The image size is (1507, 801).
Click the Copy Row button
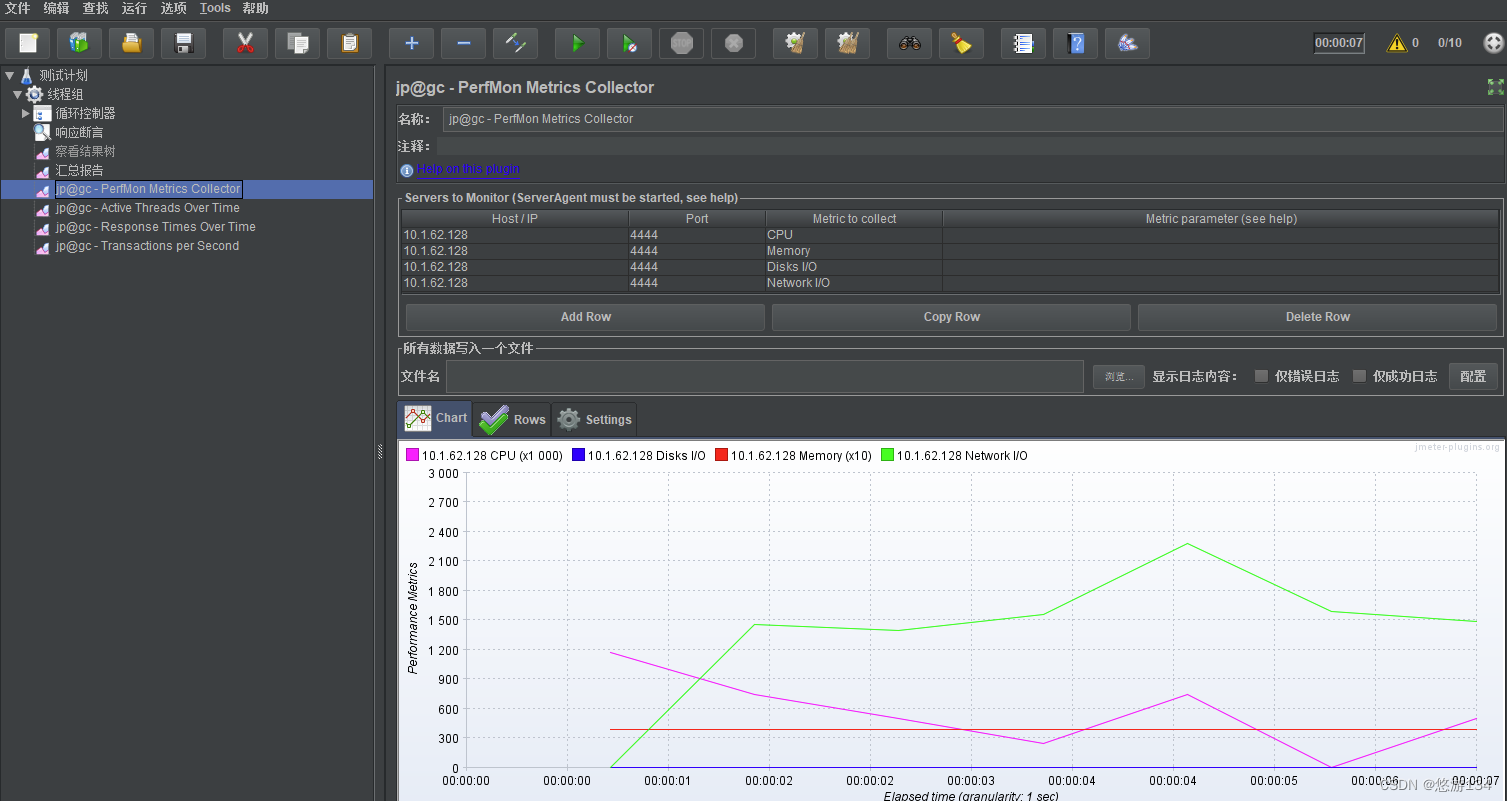[x=951, y=317]
